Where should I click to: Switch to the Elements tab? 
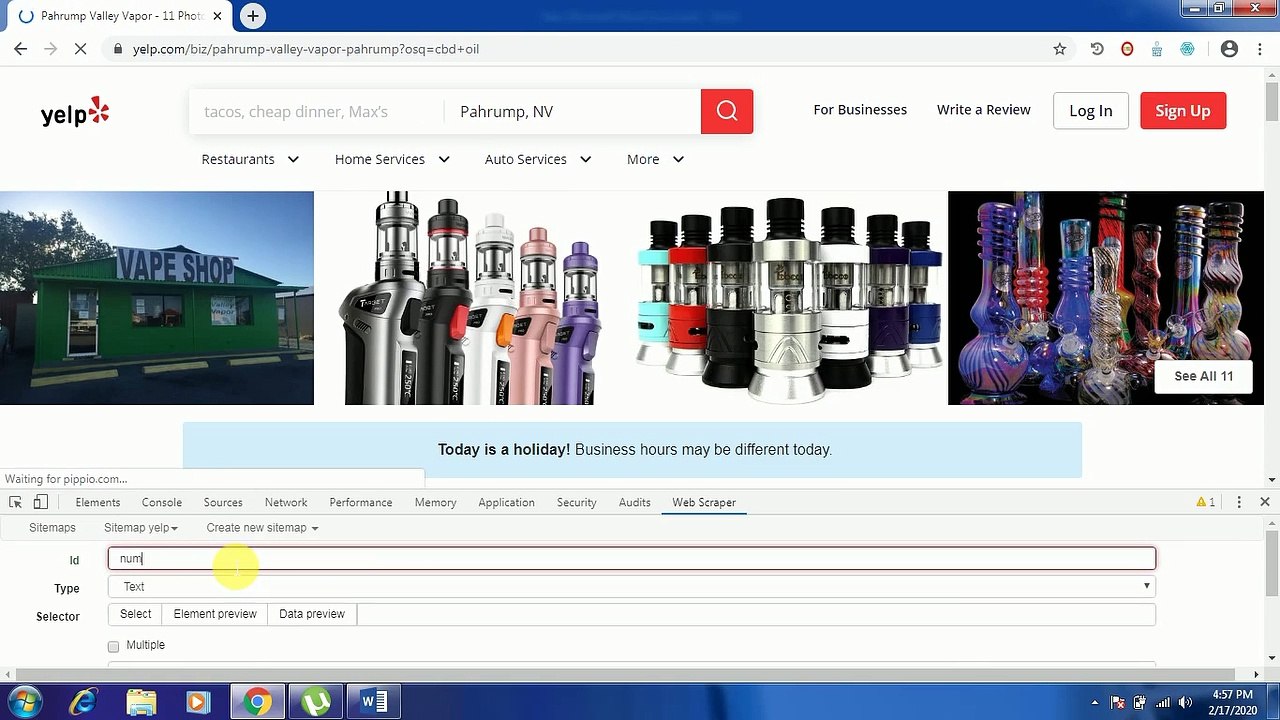pyautogui.click(x=98, y=502)
